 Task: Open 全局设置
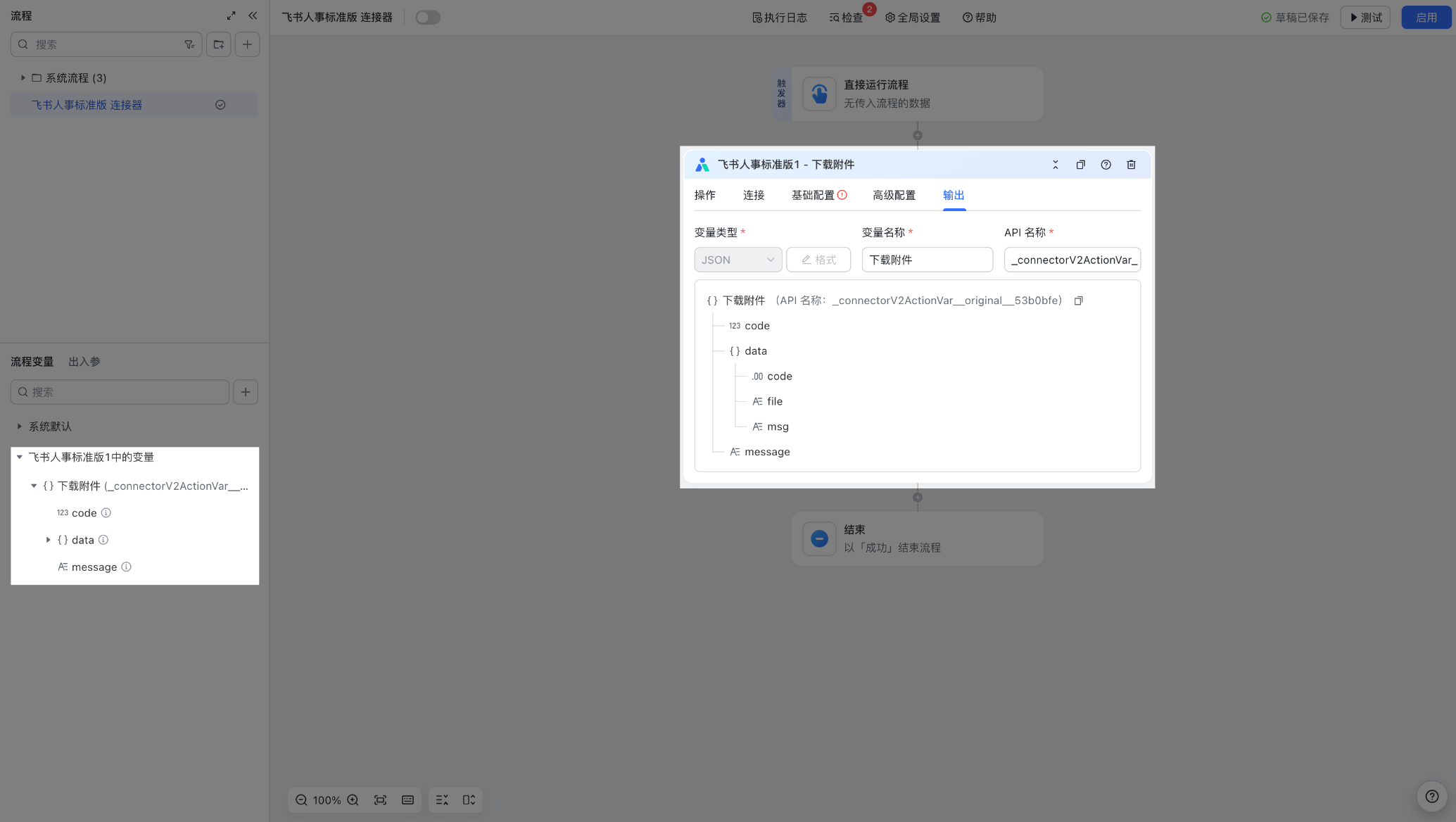tap(913, 18)
